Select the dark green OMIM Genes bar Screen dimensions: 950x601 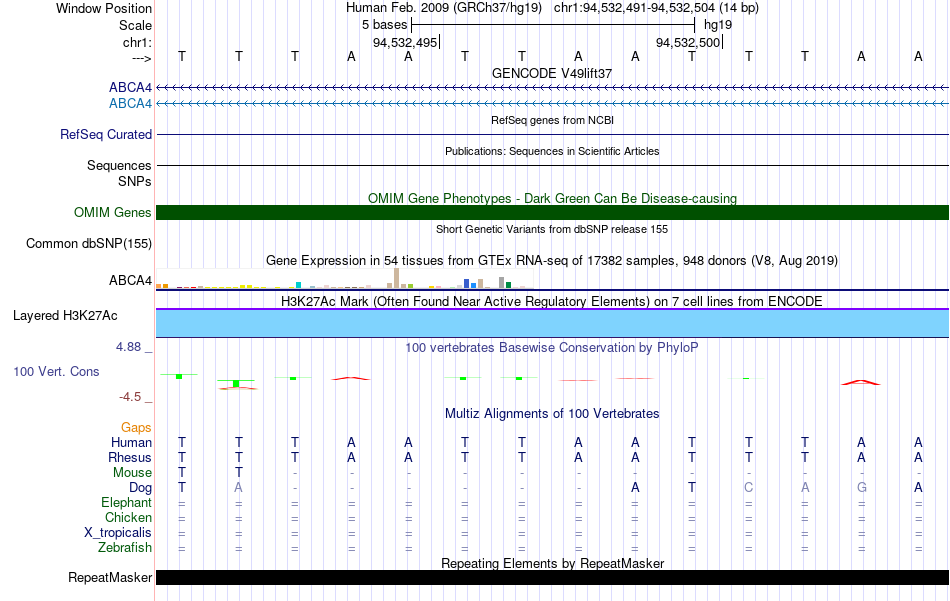[x=553, y=213]
